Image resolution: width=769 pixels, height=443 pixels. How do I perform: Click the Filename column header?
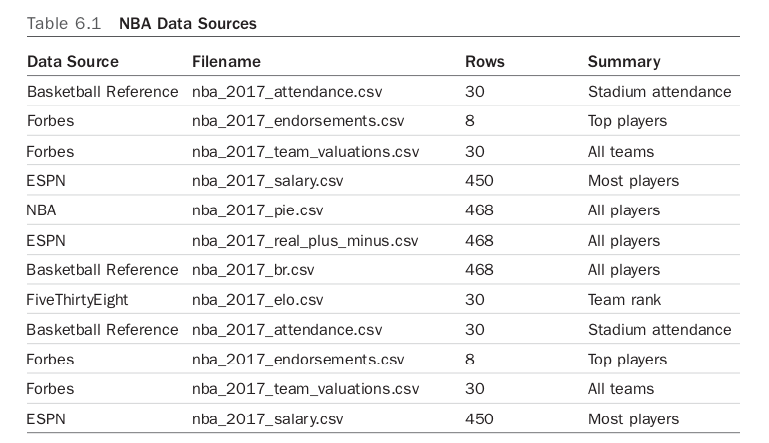click(226, 62)
